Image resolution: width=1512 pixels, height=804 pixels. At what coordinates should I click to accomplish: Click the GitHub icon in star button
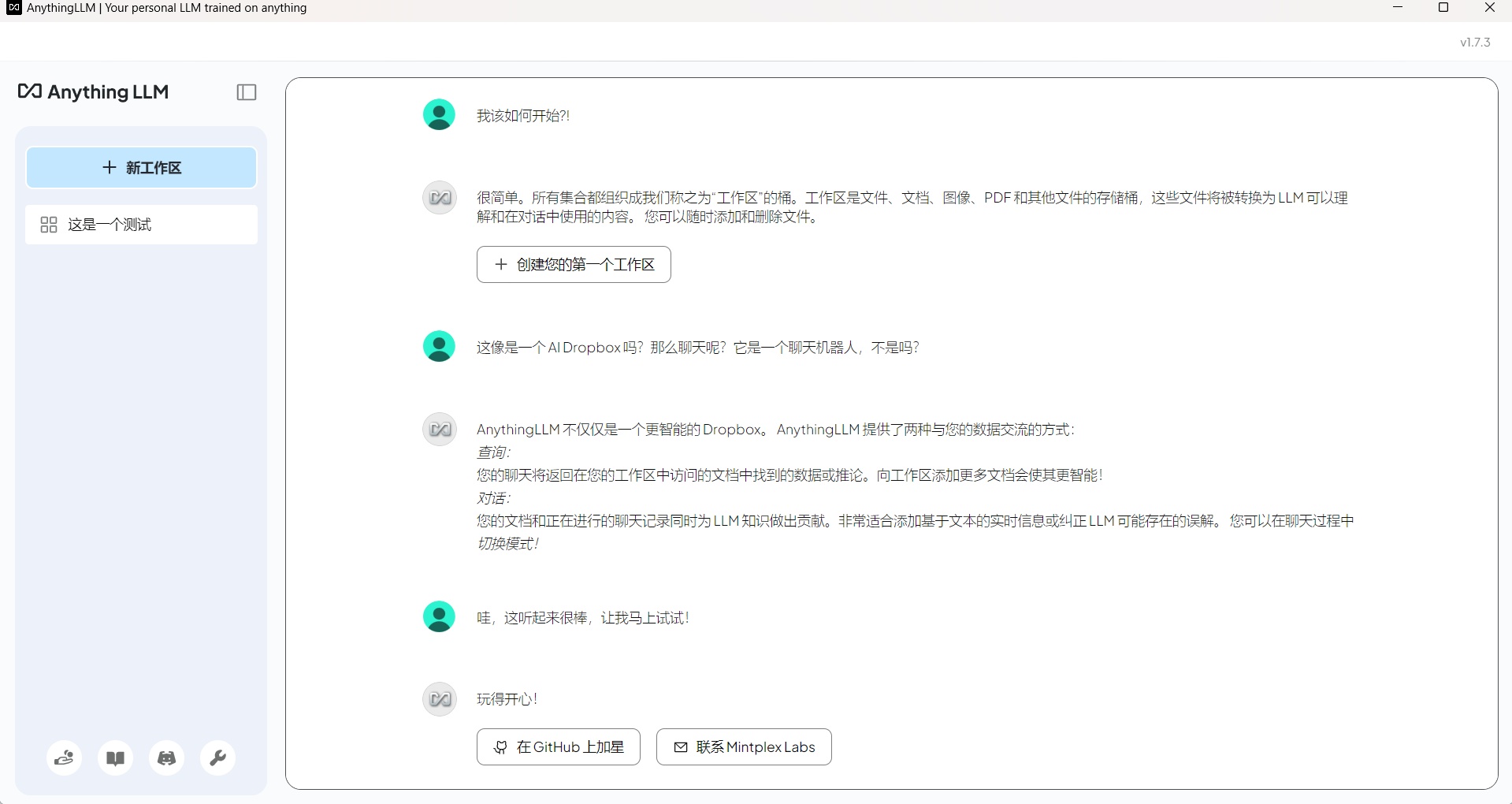[x=500, y=747]
